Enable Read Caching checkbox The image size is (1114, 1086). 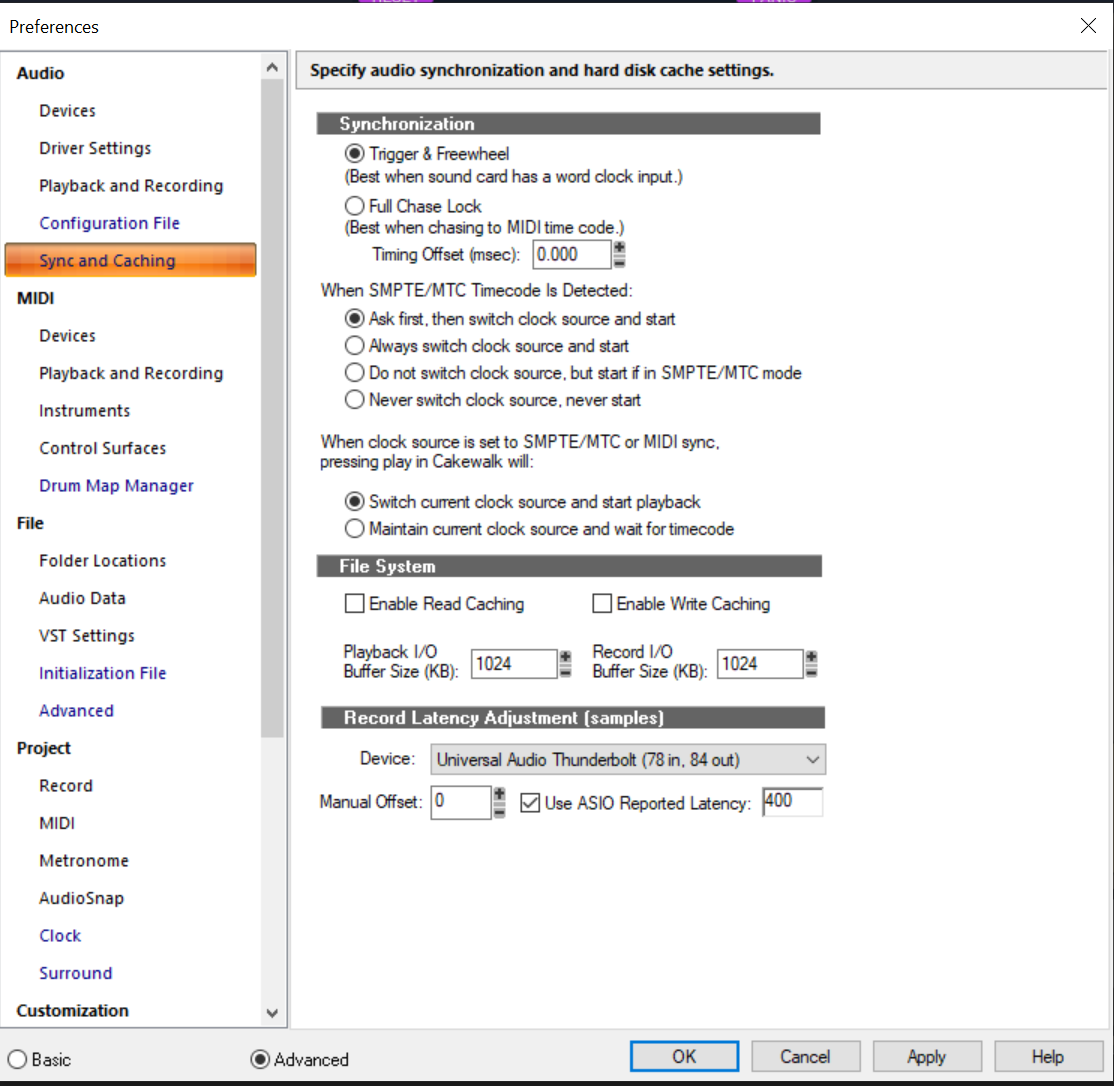coord(355,603)
